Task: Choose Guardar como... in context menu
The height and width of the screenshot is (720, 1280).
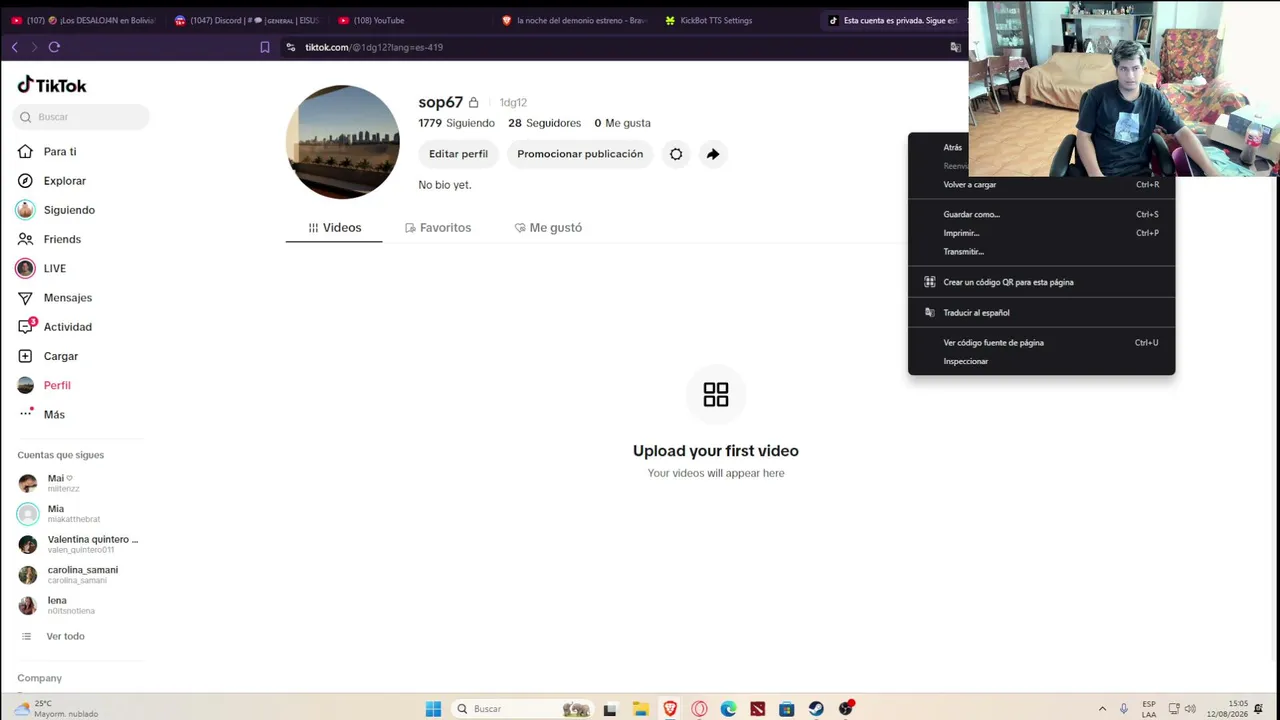Action: [x=1041, y=214]
